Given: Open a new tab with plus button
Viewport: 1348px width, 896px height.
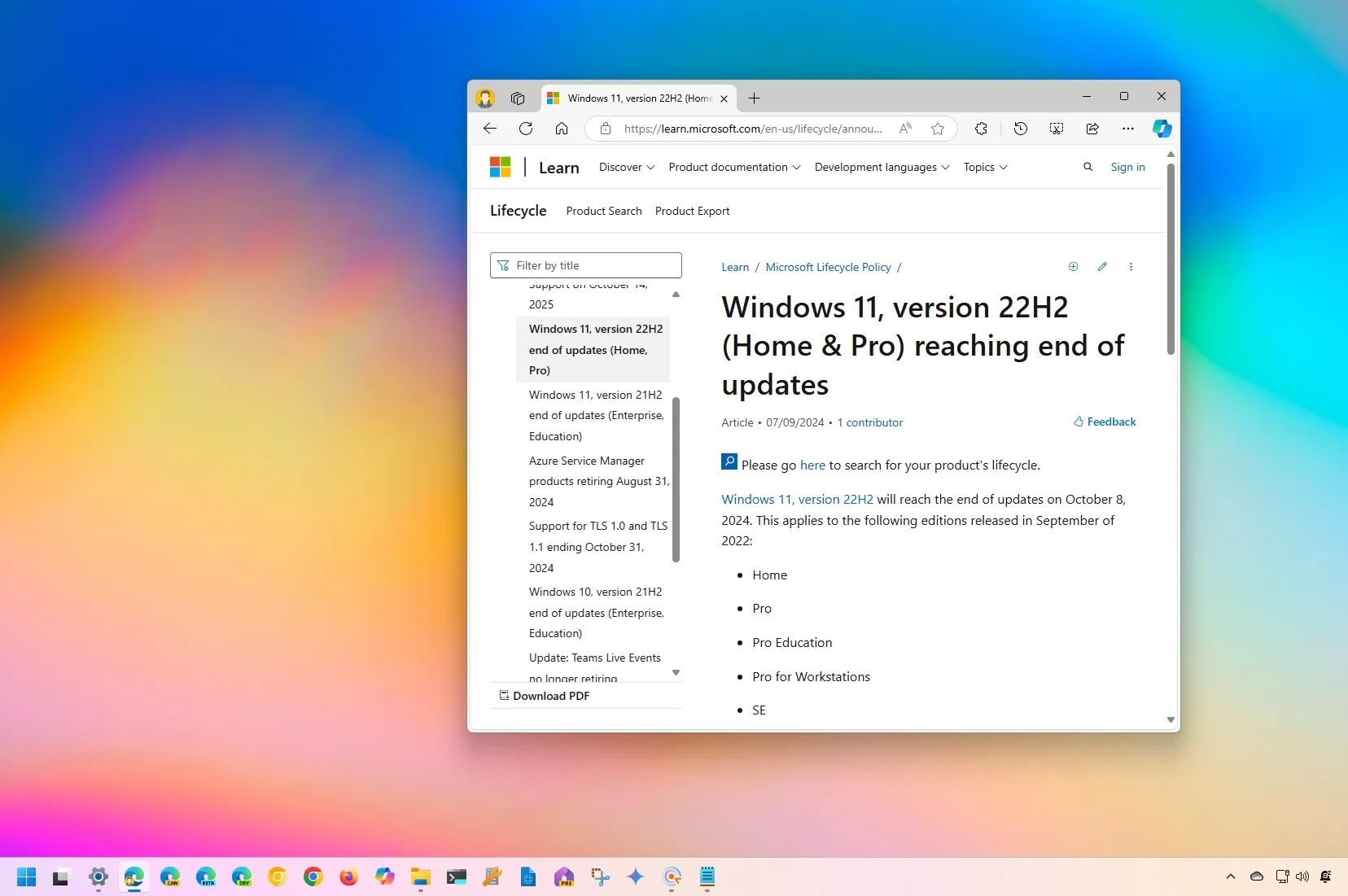Looking at the screenshot, I should 754,98.
